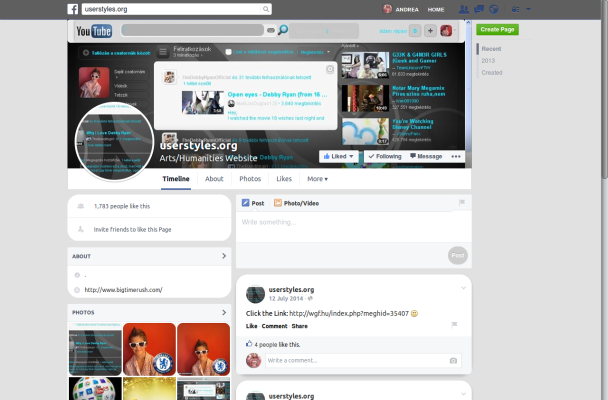Jump to 2013 in timeline sidebar
This screenshot has width=608, height=400.
488,61
